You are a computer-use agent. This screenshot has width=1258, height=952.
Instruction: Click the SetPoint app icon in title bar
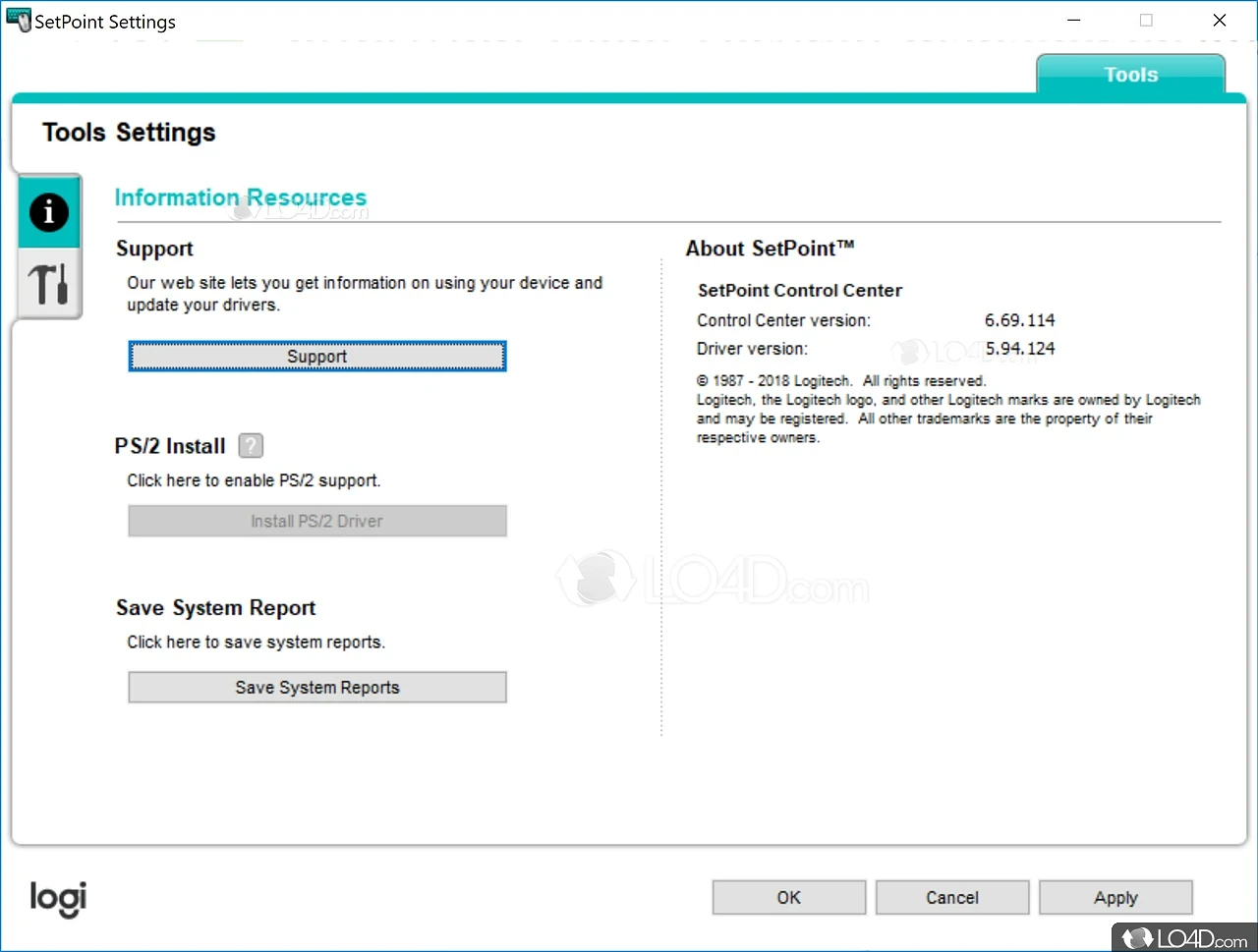(x=18, y=21)
